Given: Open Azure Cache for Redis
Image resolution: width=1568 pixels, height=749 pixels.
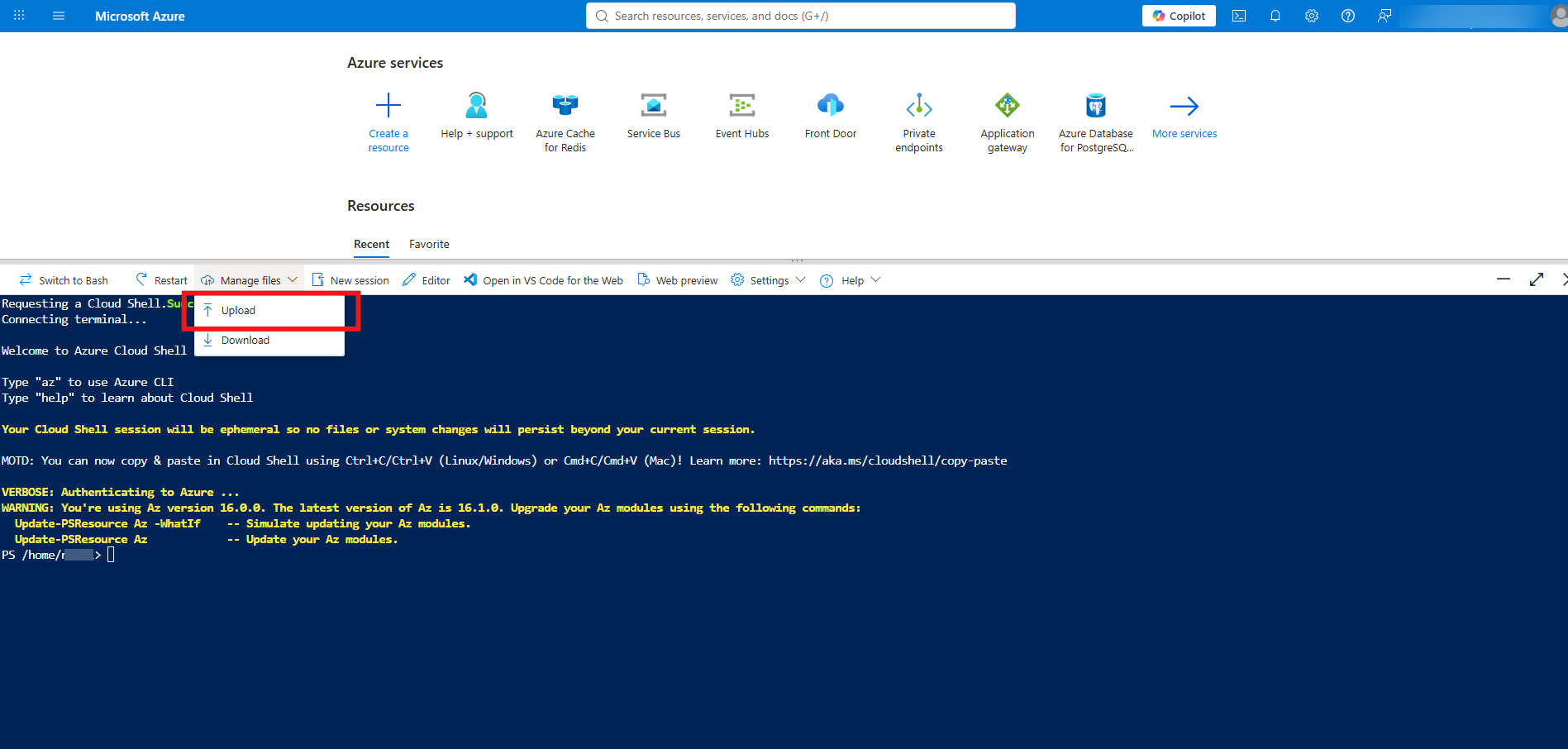Looking at the screenshot, I should (565, 122).
